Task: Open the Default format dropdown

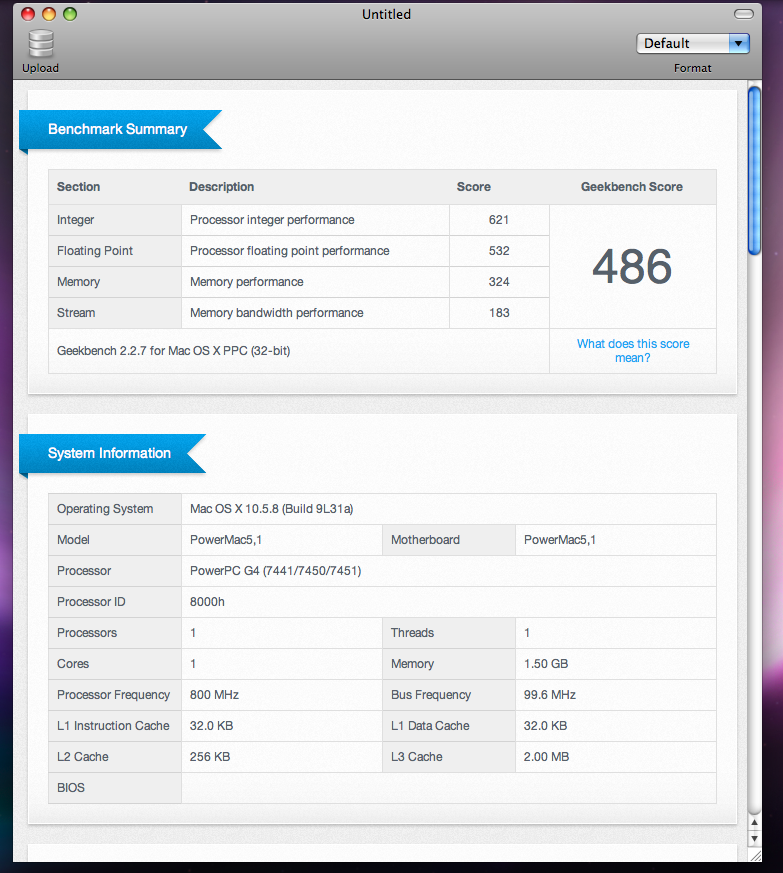Action: (x=693, y=43)
